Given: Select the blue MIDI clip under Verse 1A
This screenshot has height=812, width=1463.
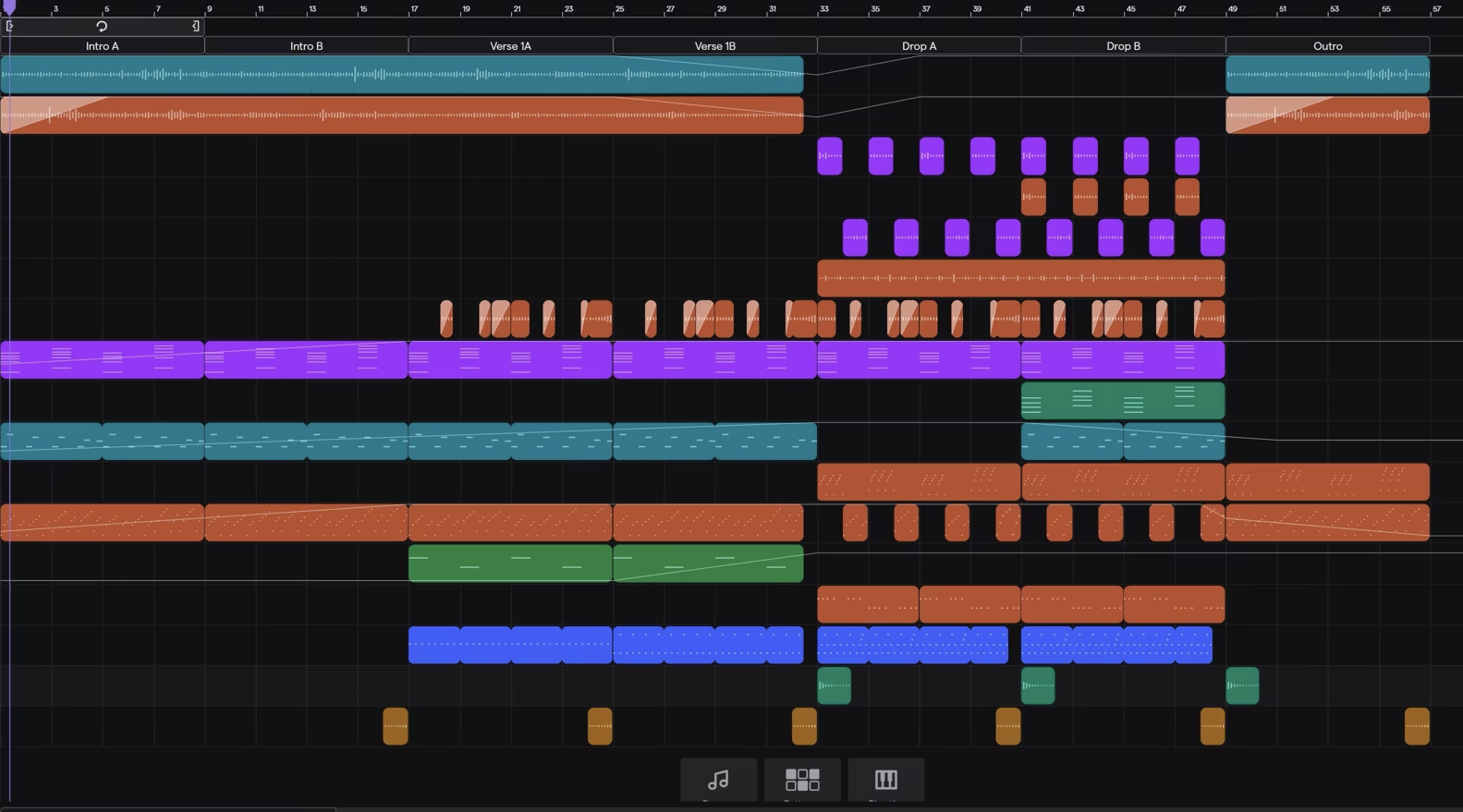Looking at the screenshot, I should [510, 645].
